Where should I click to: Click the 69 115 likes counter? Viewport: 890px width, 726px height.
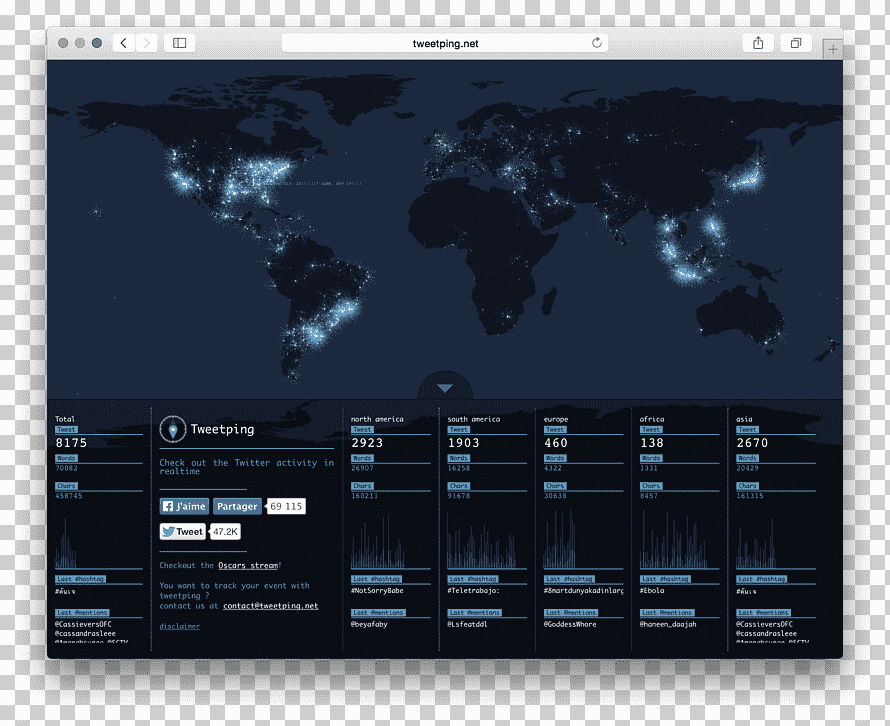[x=286, y=506]
